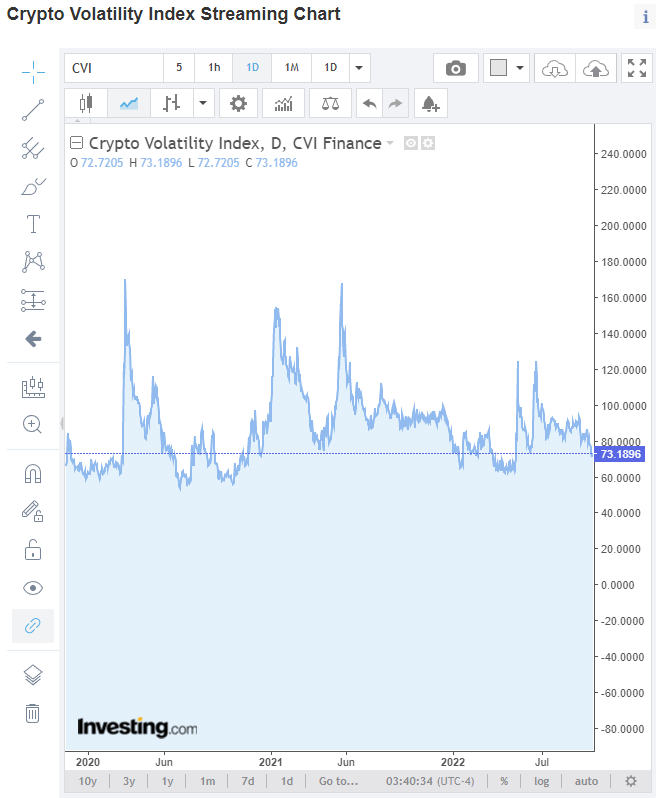Activate the zoom in tool
Image resolution: width=656 pixels, height=798 pixels.
tap(32, 424)
